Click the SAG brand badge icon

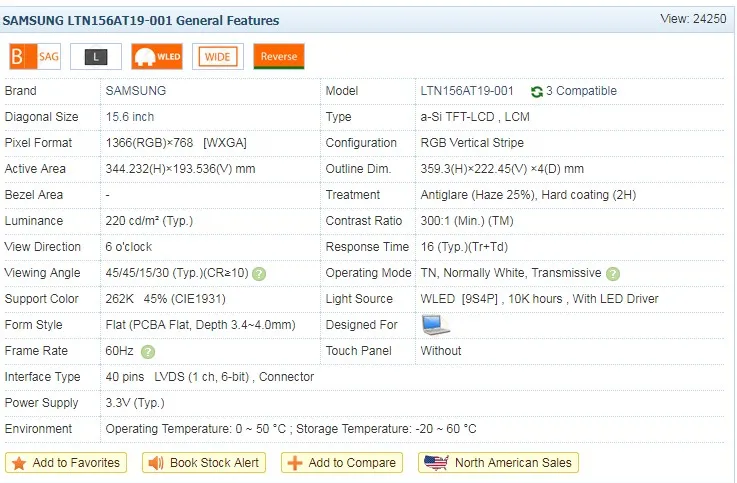pos(35,57)
